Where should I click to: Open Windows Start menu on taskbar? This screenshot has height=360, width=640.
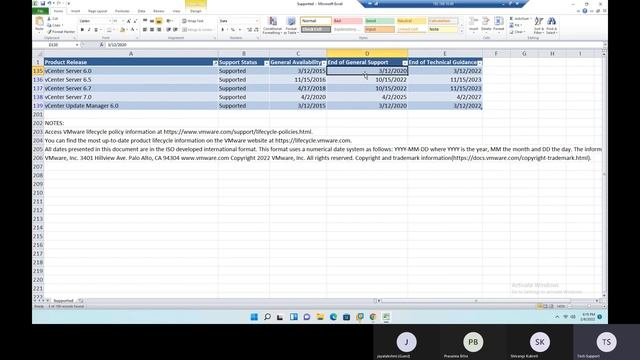coord(254,317)
